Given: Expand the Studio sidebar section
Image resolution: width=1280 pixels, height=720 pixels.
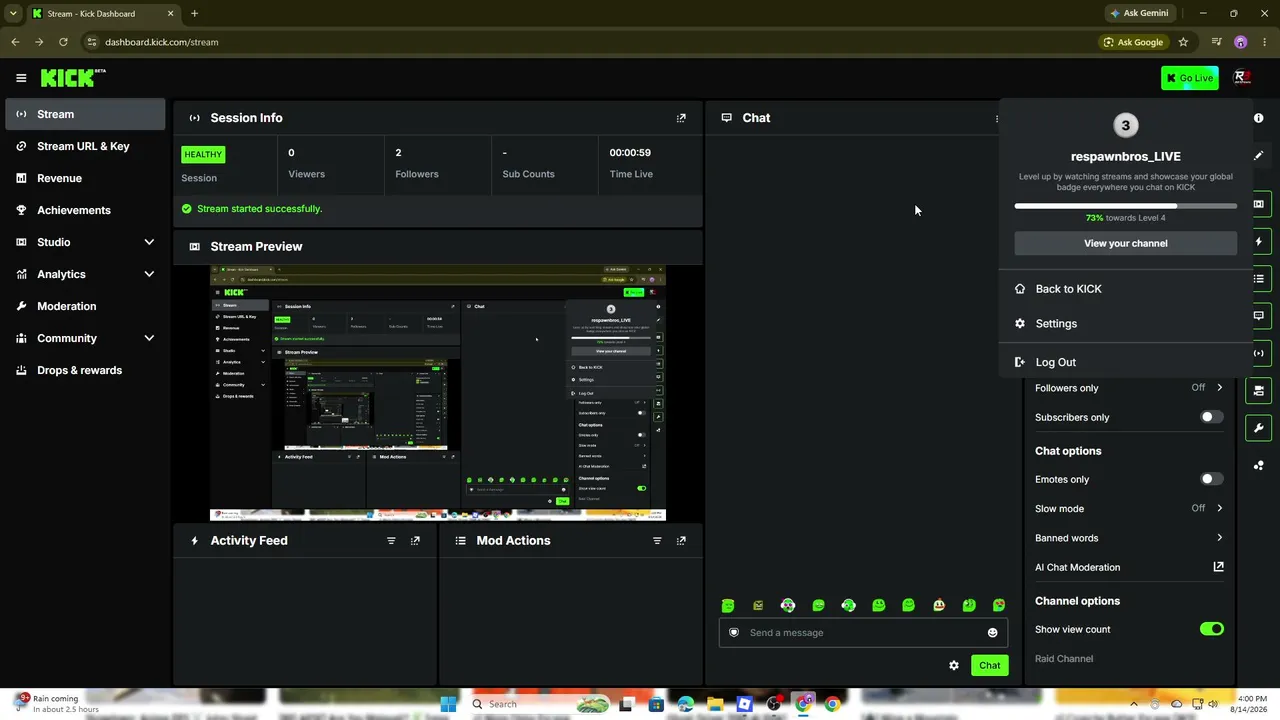Looking at the screenshot, I should click(x=149, y=242).
